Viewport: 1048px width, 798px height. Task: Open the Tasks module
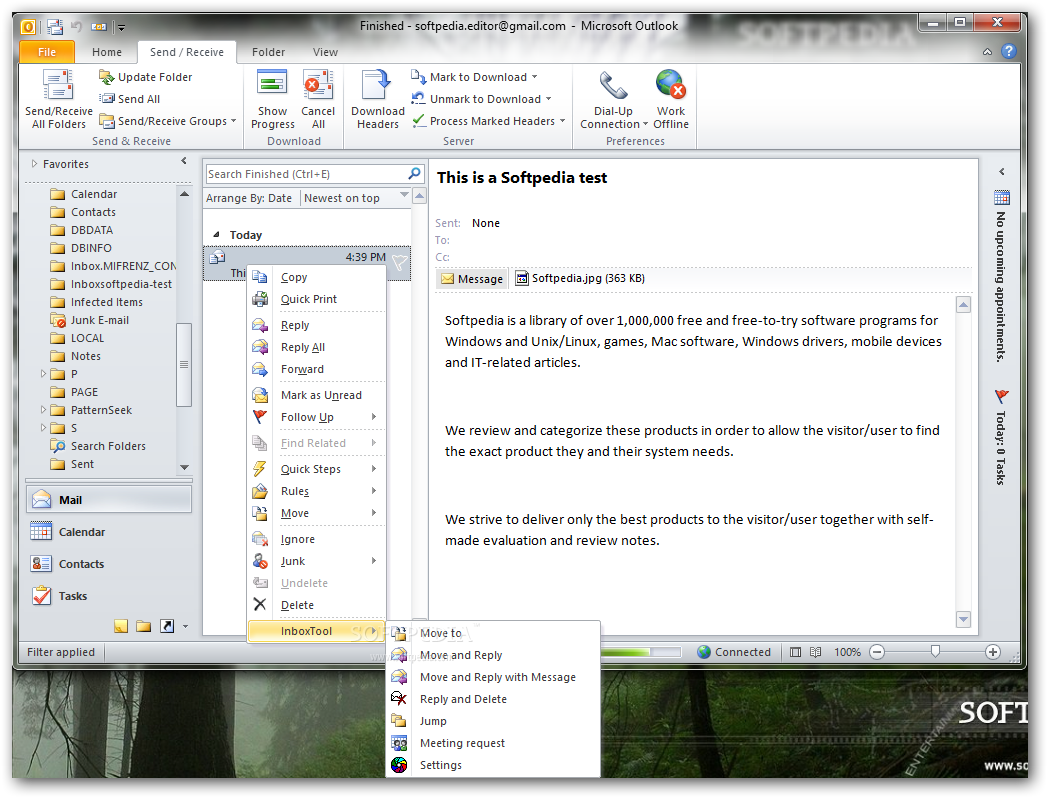[x=109, y=596]
